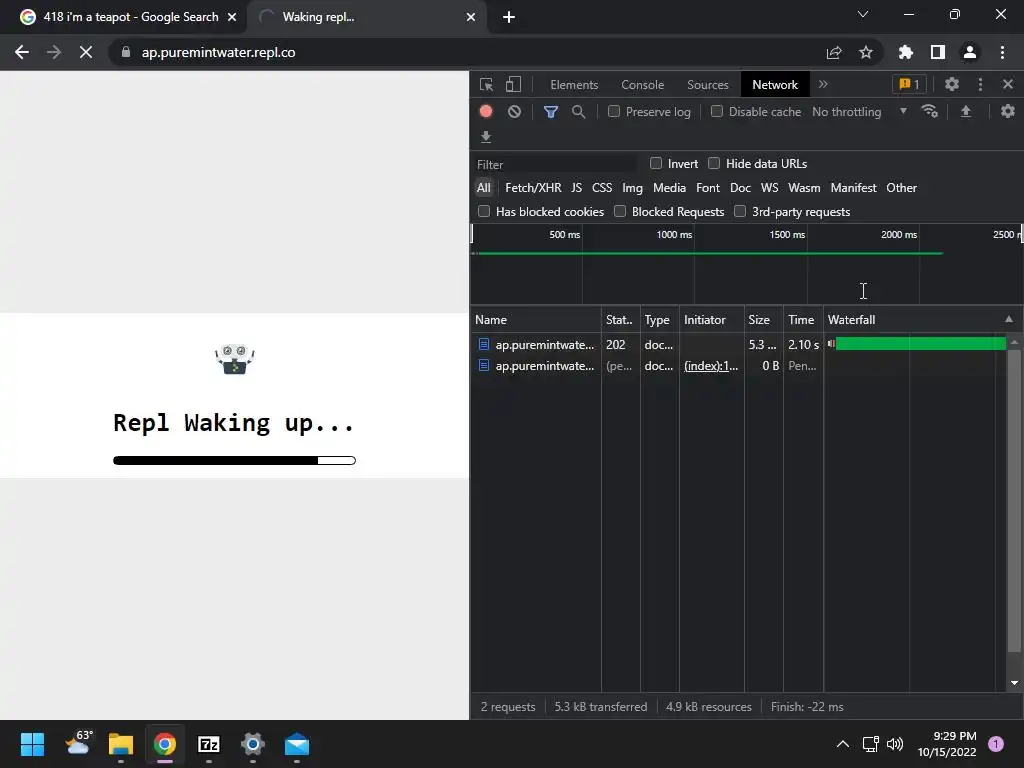The width and height of the screenshot is (1024, 768).
Task: Check 3rd-party requests checkbox
Action: coord(740,211)
